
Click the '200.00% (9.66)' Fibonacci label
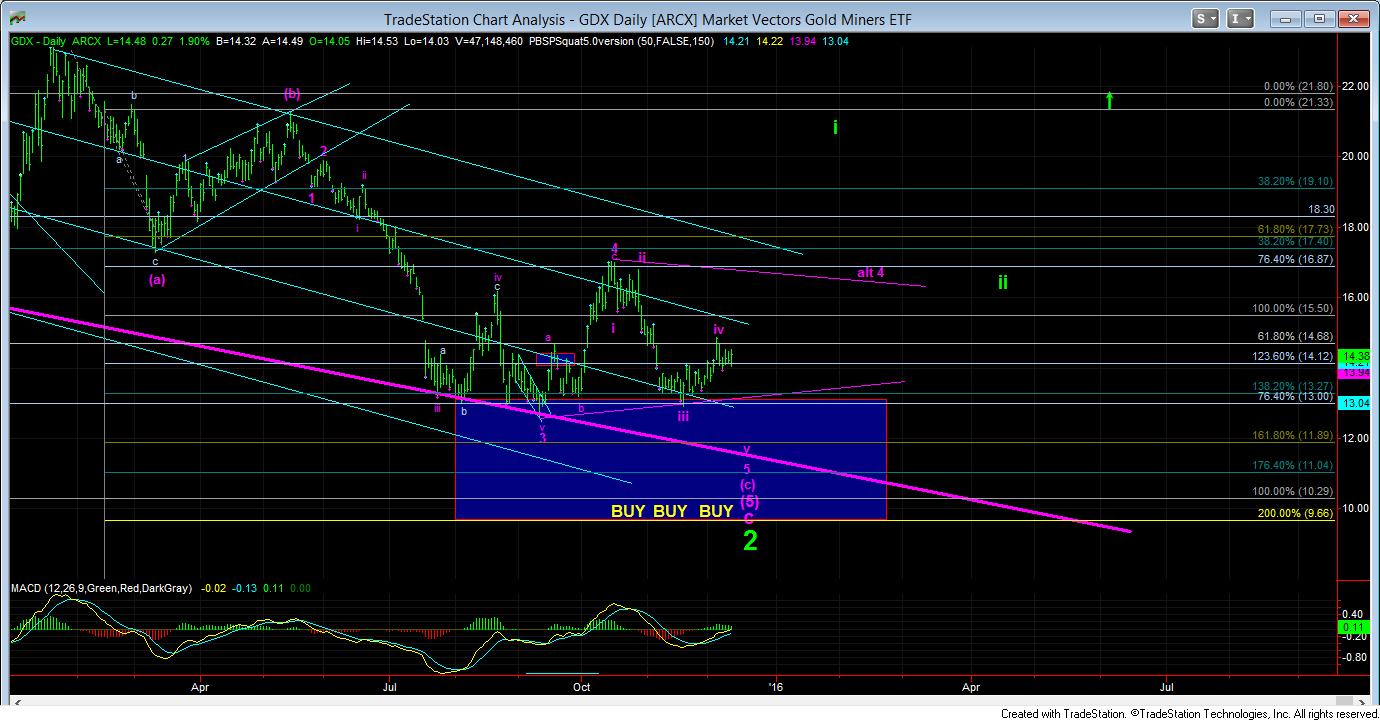(1296, 513)
